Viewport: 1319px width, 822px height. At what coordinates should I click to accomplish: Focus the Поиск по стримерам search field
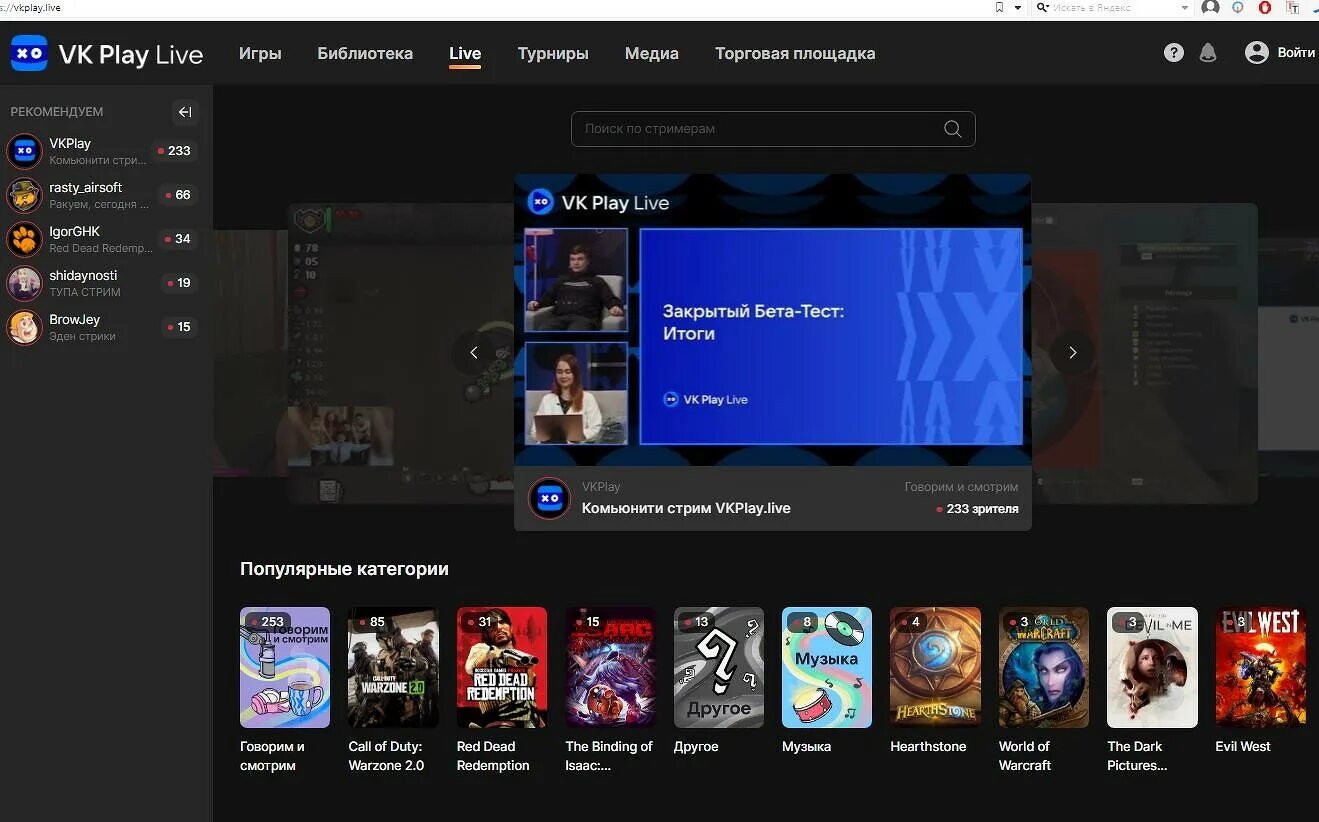(x=773, y=129)
